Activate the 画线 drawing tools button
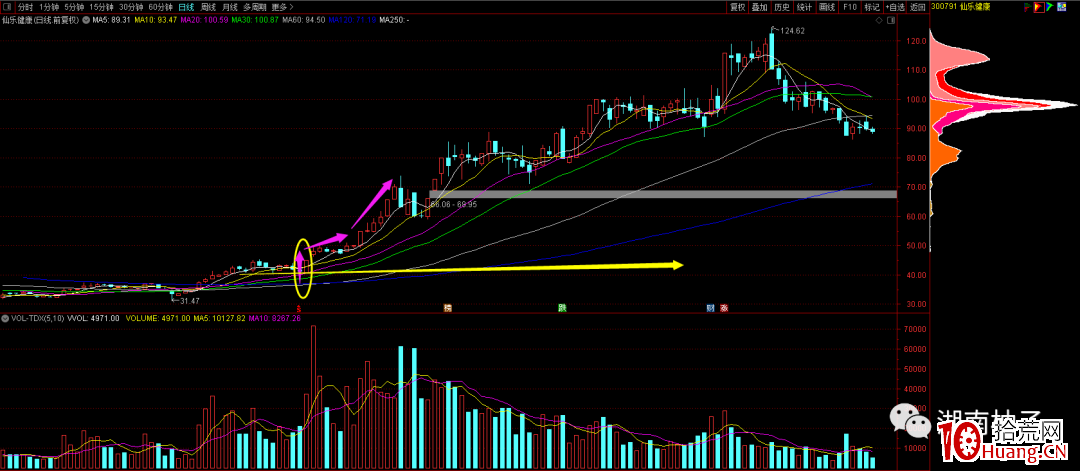1080x471 pixels. (827, 7)
